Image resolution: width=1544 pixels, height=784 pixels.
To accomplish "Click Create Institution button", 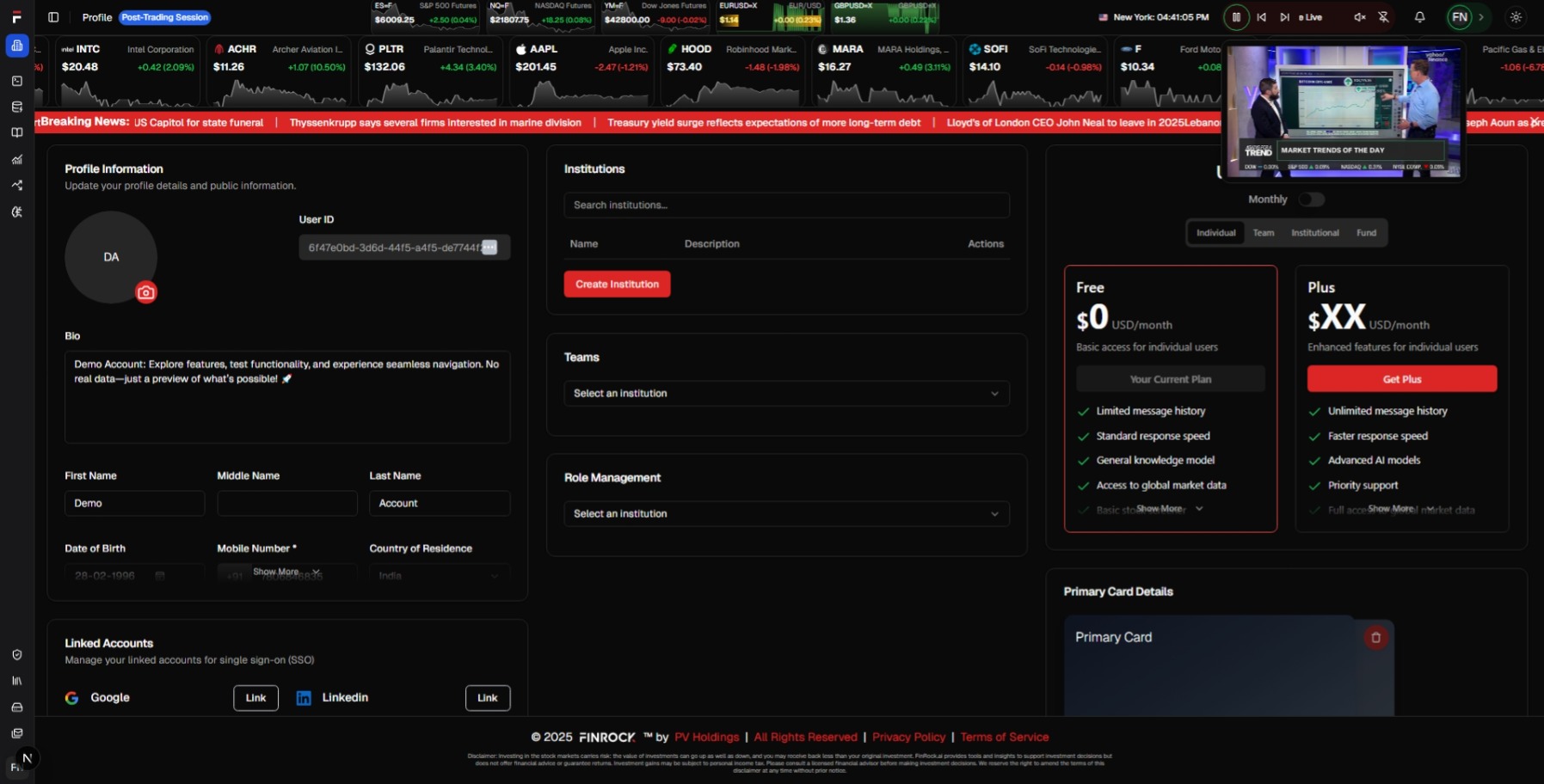I will (617, 285).
